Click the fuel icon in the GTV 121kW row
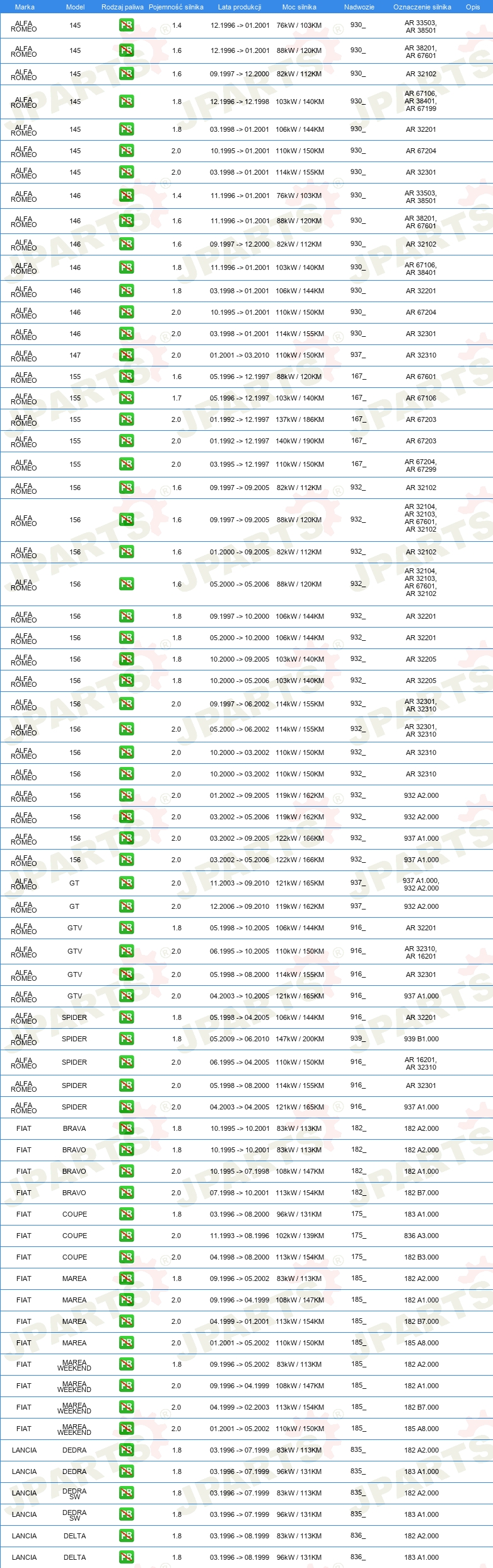The height and width of the screenshot is (1568, 493). 126,996
